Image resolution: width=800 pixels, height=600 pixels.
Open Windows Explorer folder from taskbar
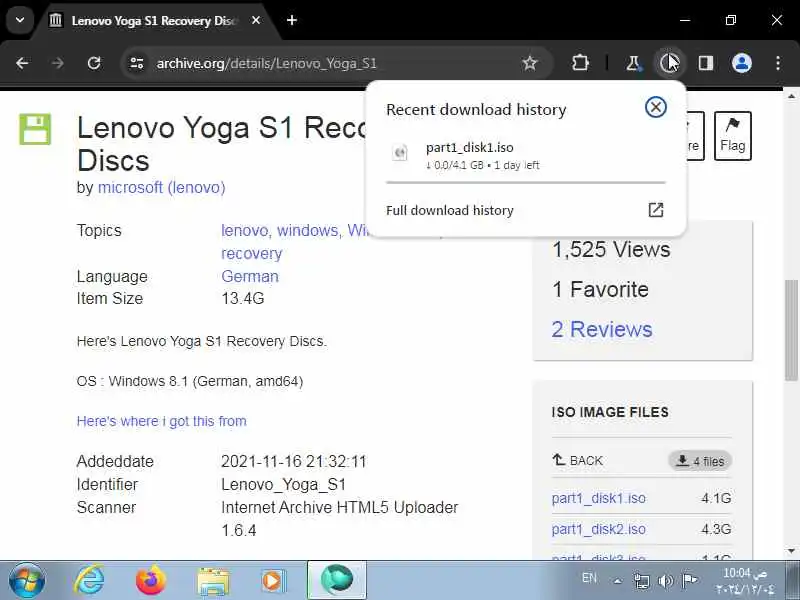[212, 581]
